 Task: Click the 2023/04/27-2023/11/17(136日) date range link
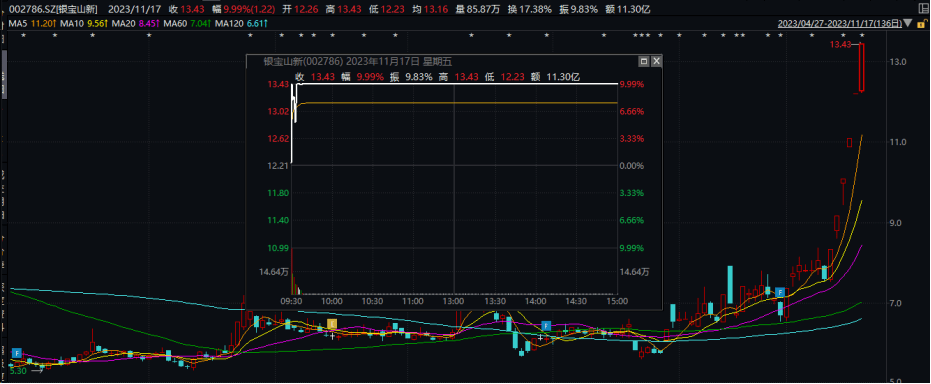pyautogui.click(x=840, y=24)
